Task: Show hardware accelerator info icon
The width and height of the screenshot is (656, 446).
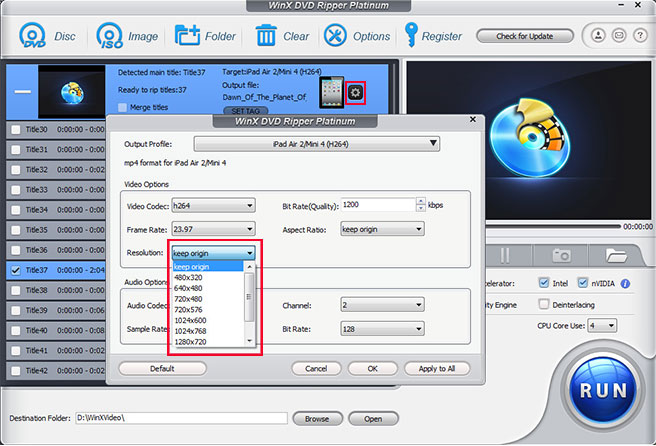Action: click(x=625, y=284)
